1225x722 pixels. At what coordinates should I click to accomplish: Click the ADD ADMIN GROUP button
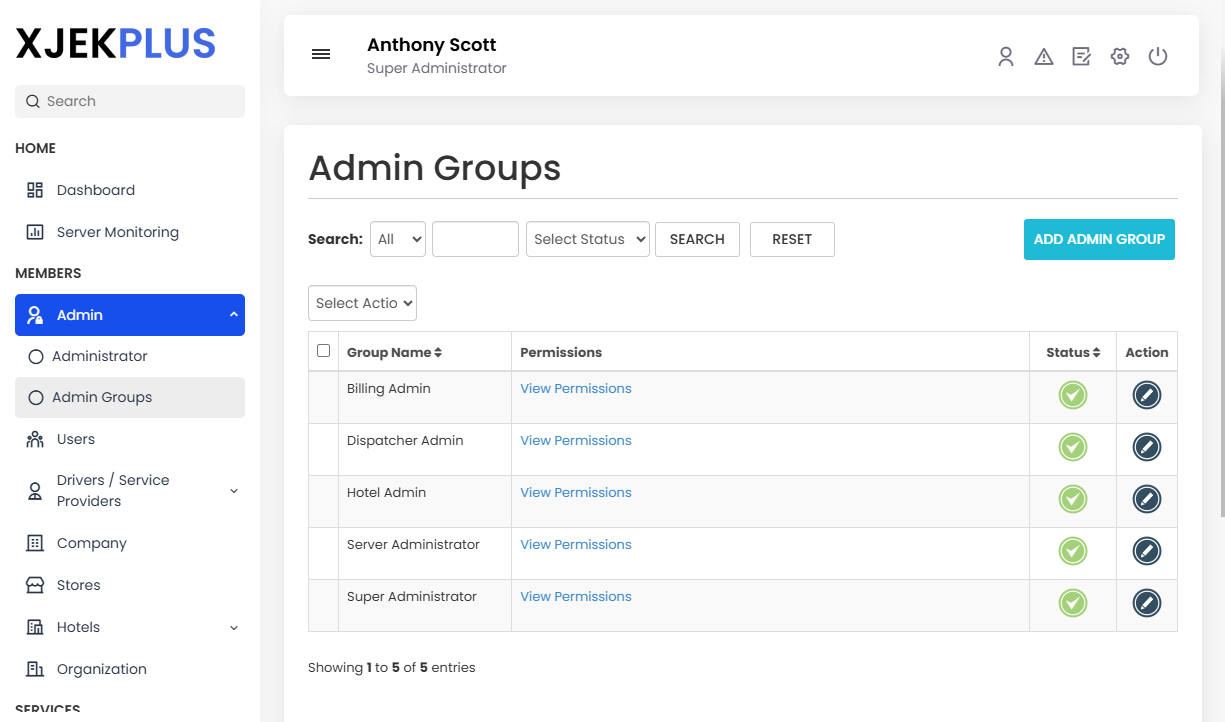coord(1098,239)
